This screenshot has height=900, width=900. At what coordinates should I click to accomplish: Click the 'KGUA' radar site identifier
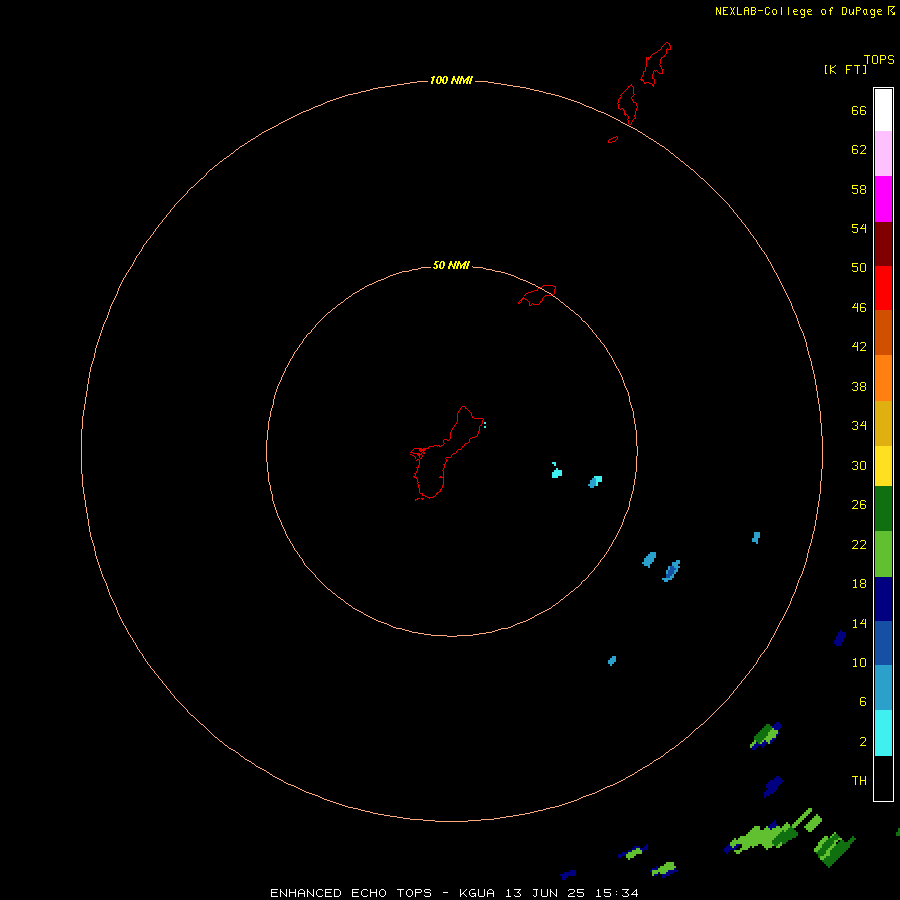point(478,893)
